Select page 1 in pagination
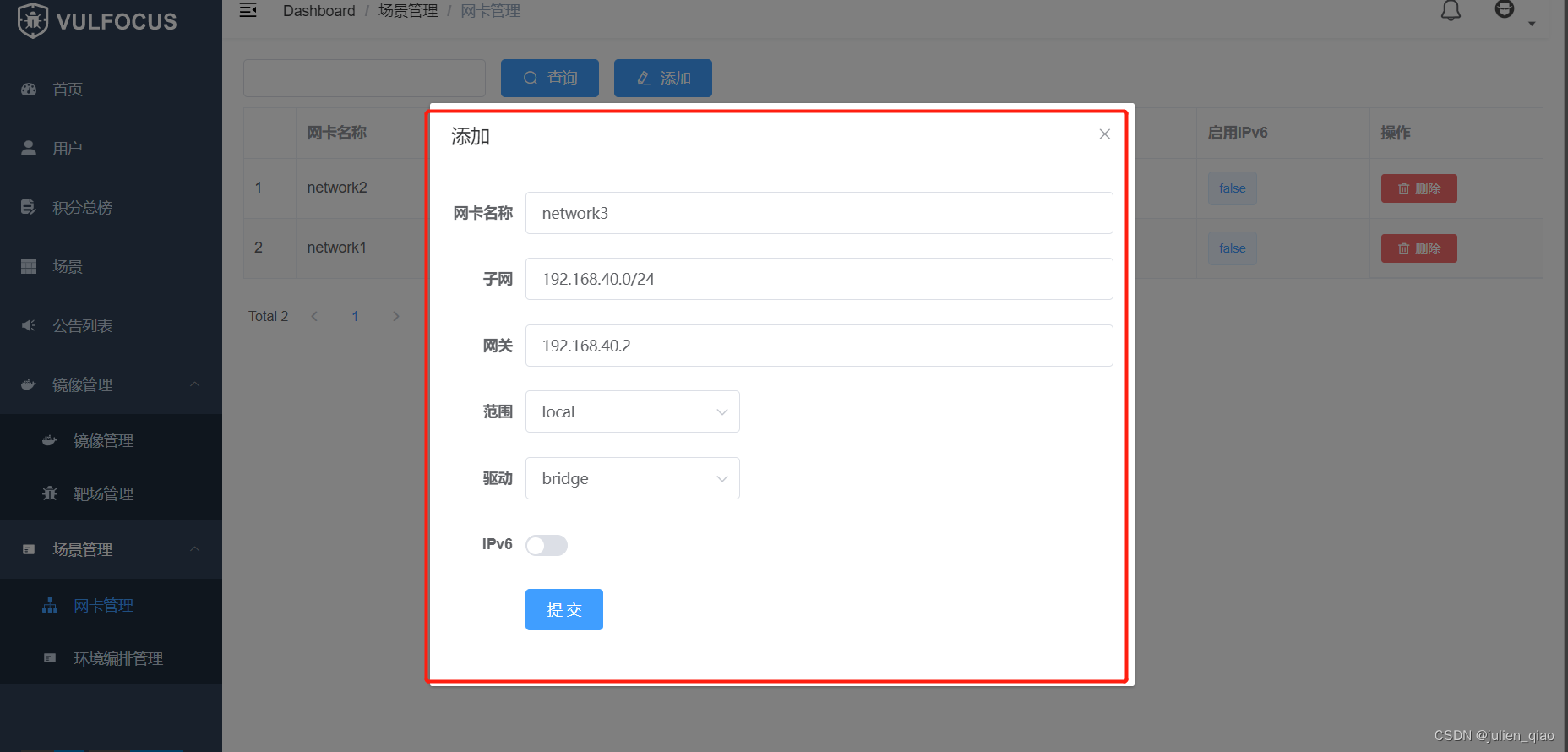The image size is (1568, 752). (x=355, y=316)
